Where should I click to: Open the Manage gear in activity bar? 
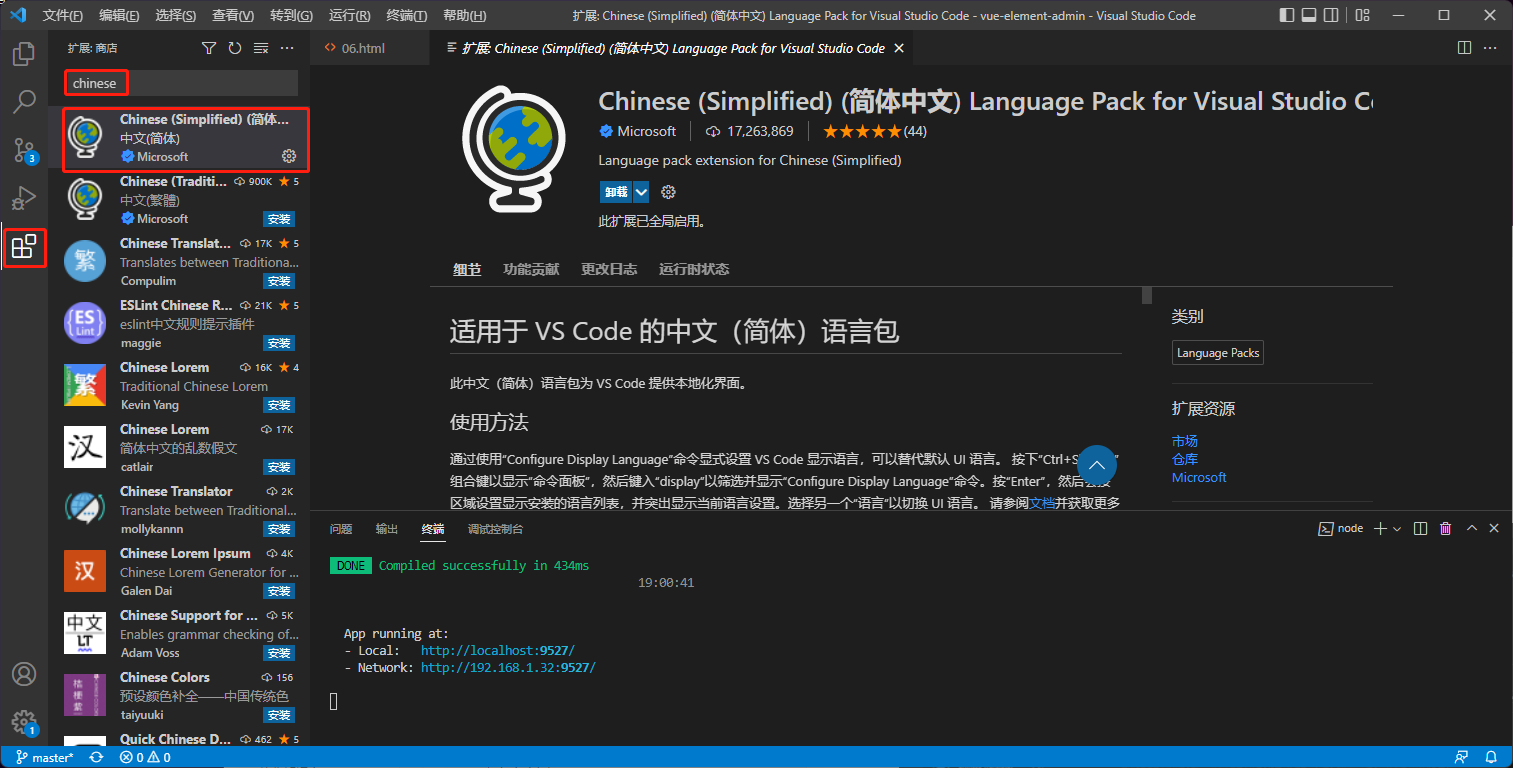tap(24, 722)
